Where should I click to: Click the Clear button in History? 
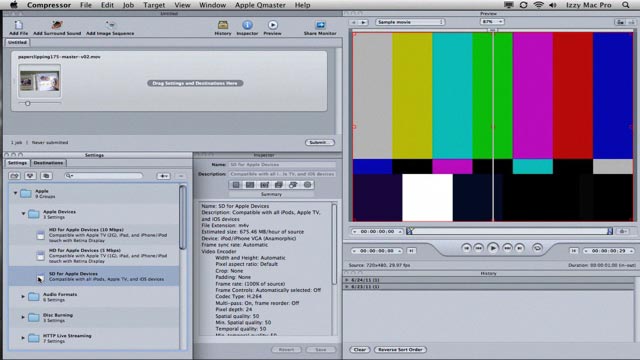pos(360,350)
